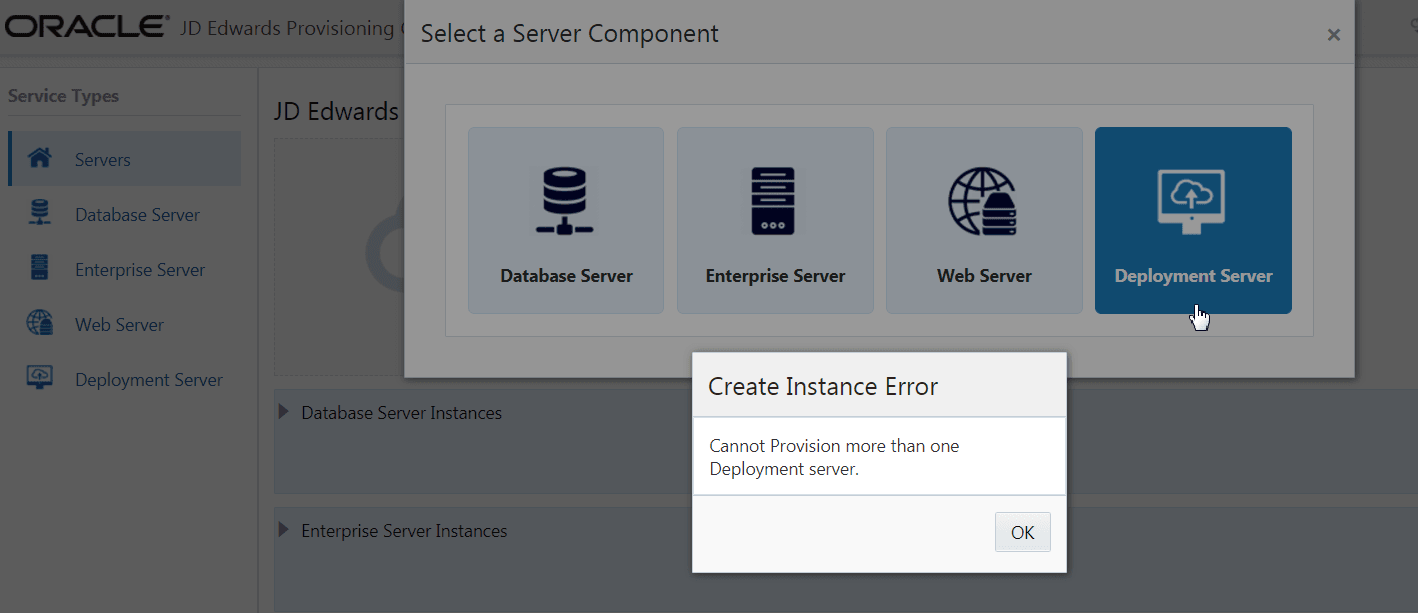Close the Select a Server Component dialog
This screenshot has height=613, width=1418.
coord(1333,33)
